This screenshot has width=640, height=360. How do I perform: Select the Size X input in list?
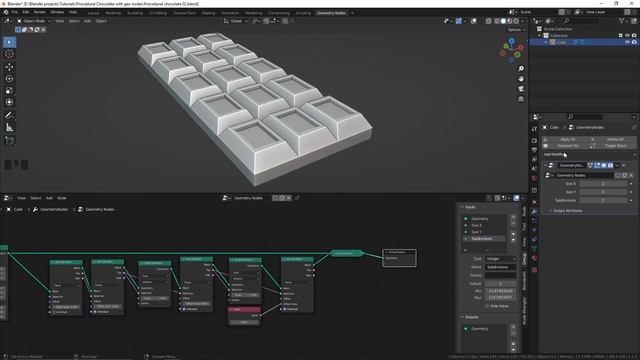point(484,225)
